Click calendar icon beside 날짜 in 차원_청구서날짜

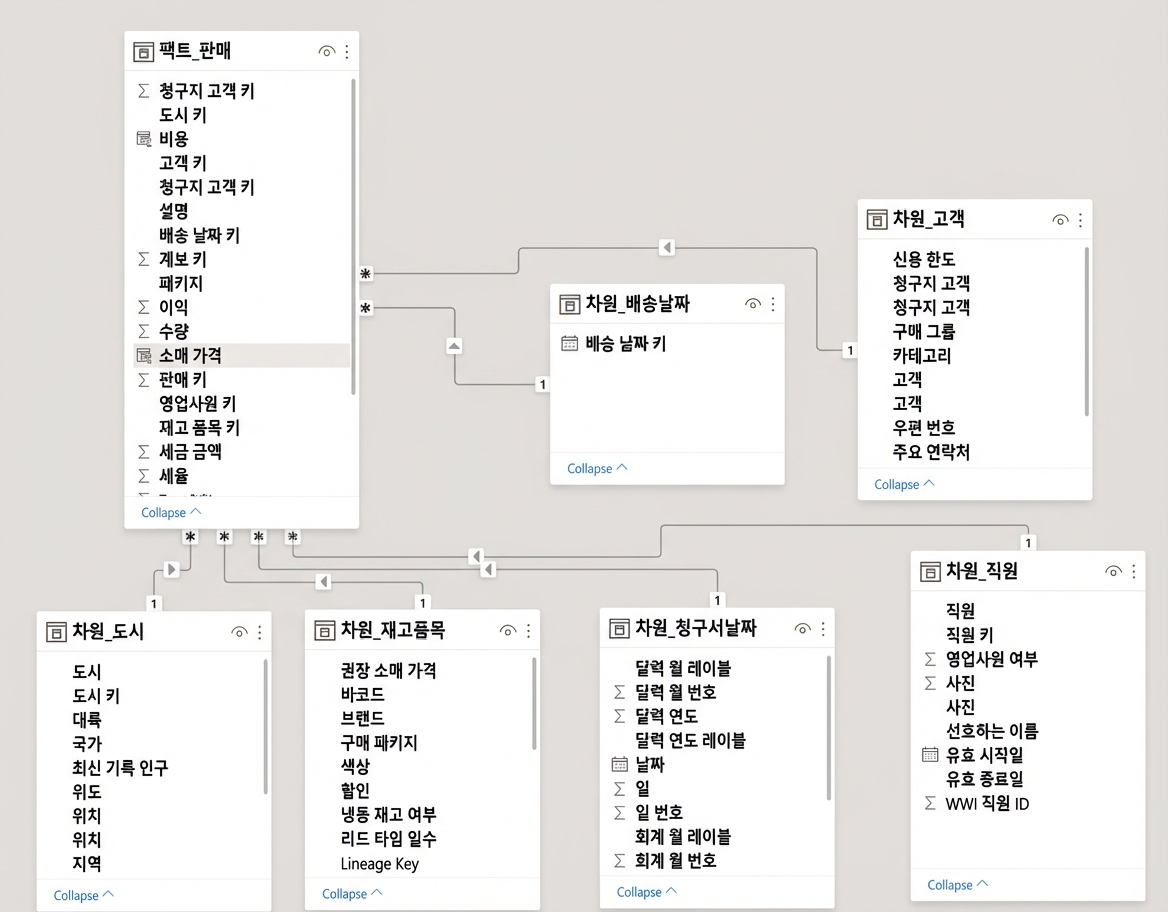tap(620, 764)
